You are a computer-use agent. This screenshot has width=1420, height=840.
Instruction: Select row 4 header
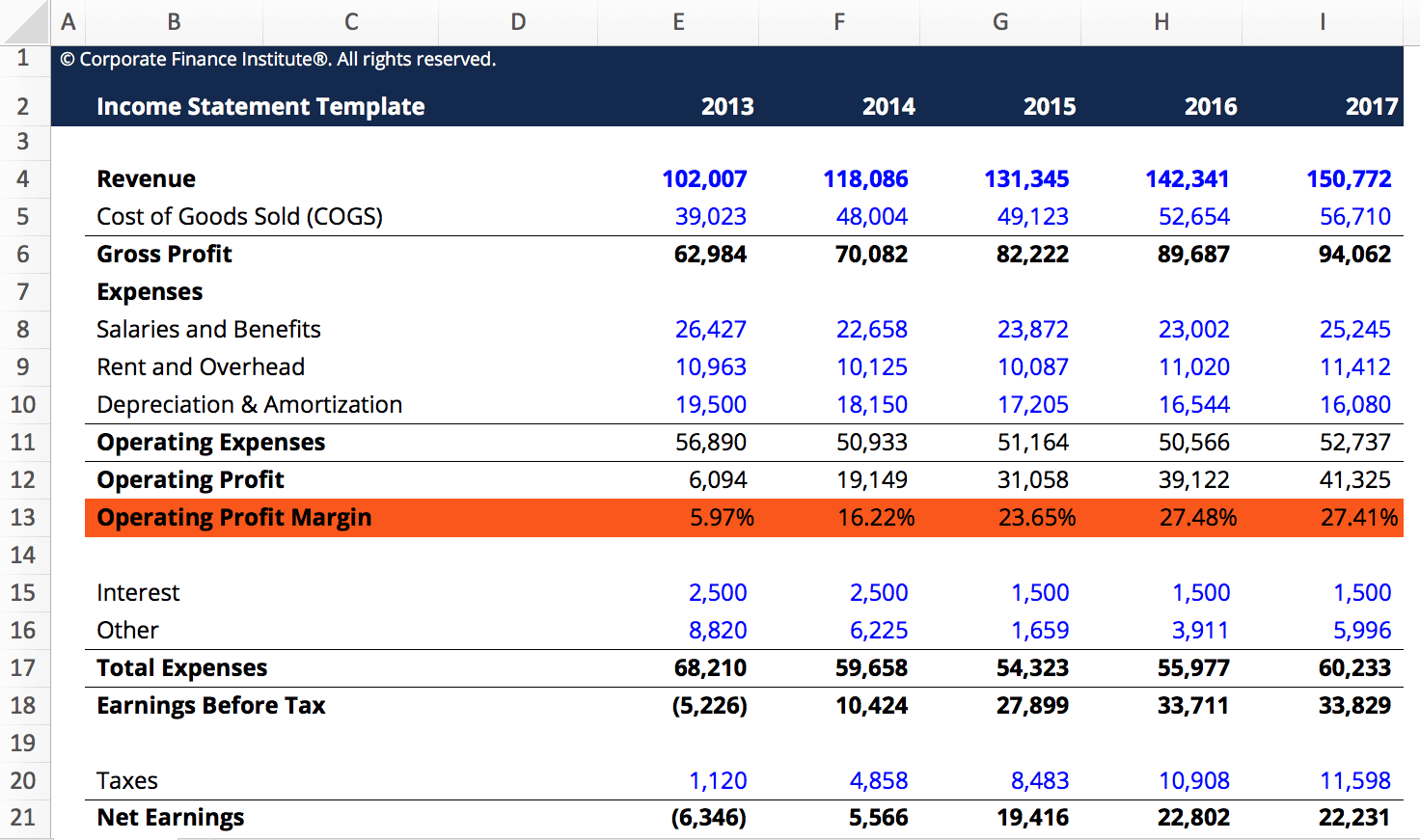(x=25, y=178)
